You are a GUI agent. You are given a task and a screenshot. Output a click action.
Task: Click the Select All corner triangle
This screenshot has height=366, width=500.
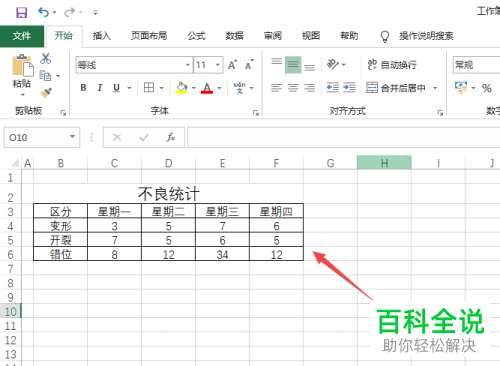[15, 163]
